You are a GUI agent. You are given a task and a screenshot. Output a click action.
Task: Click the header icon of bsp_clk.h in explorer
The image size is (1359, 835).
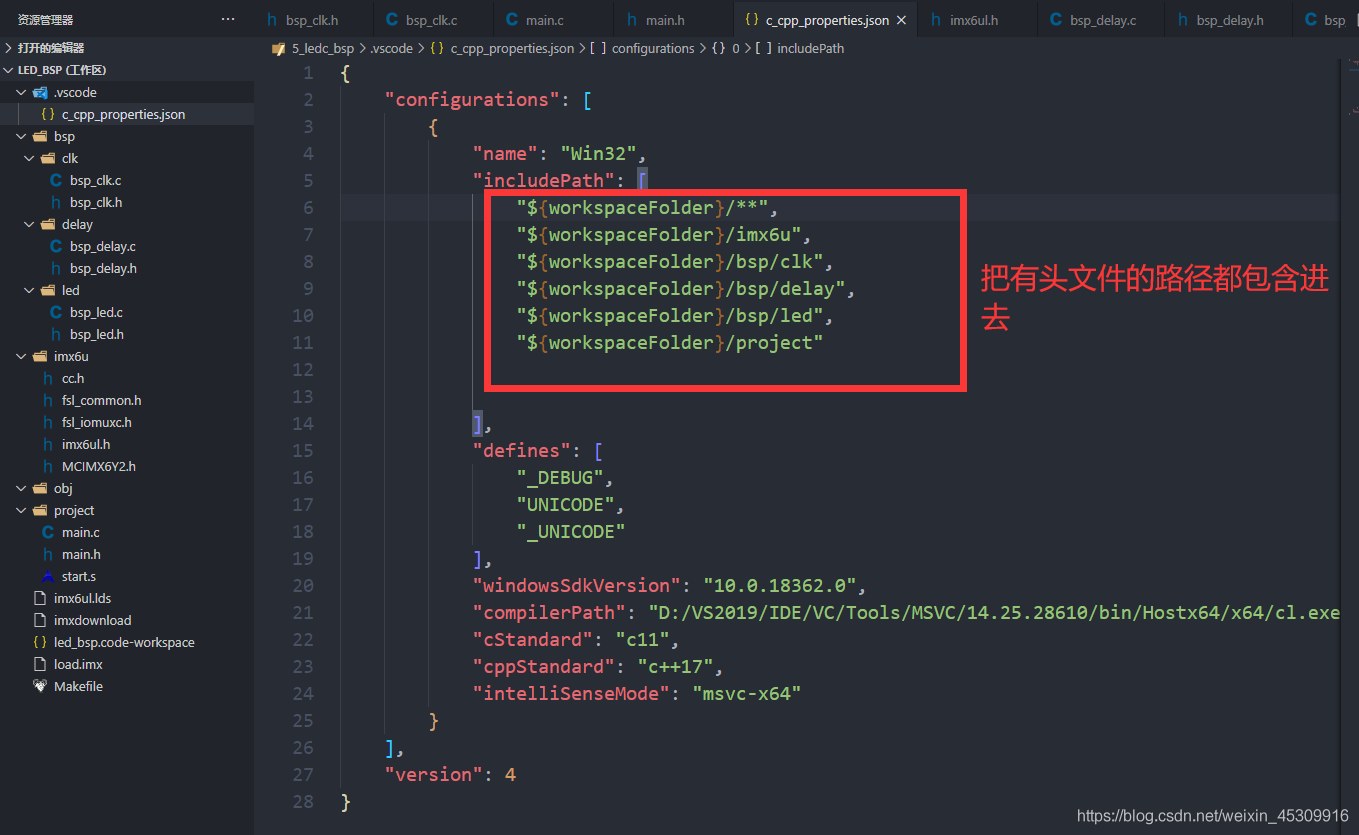56,202
